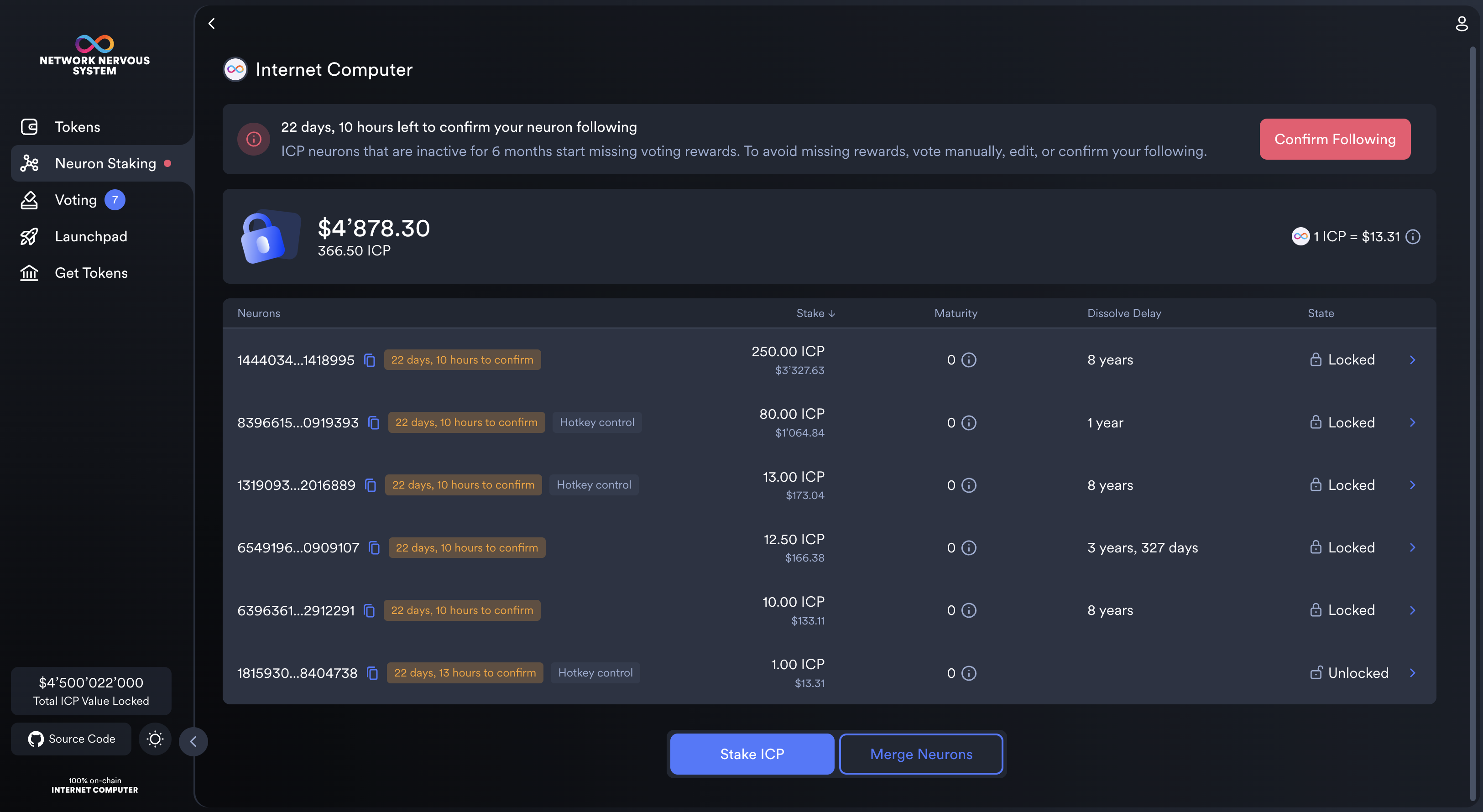Click Locked state of 12.50 ICP neuron
Viewport: 1483px width, 812px height.
(x=1342, y=548)
